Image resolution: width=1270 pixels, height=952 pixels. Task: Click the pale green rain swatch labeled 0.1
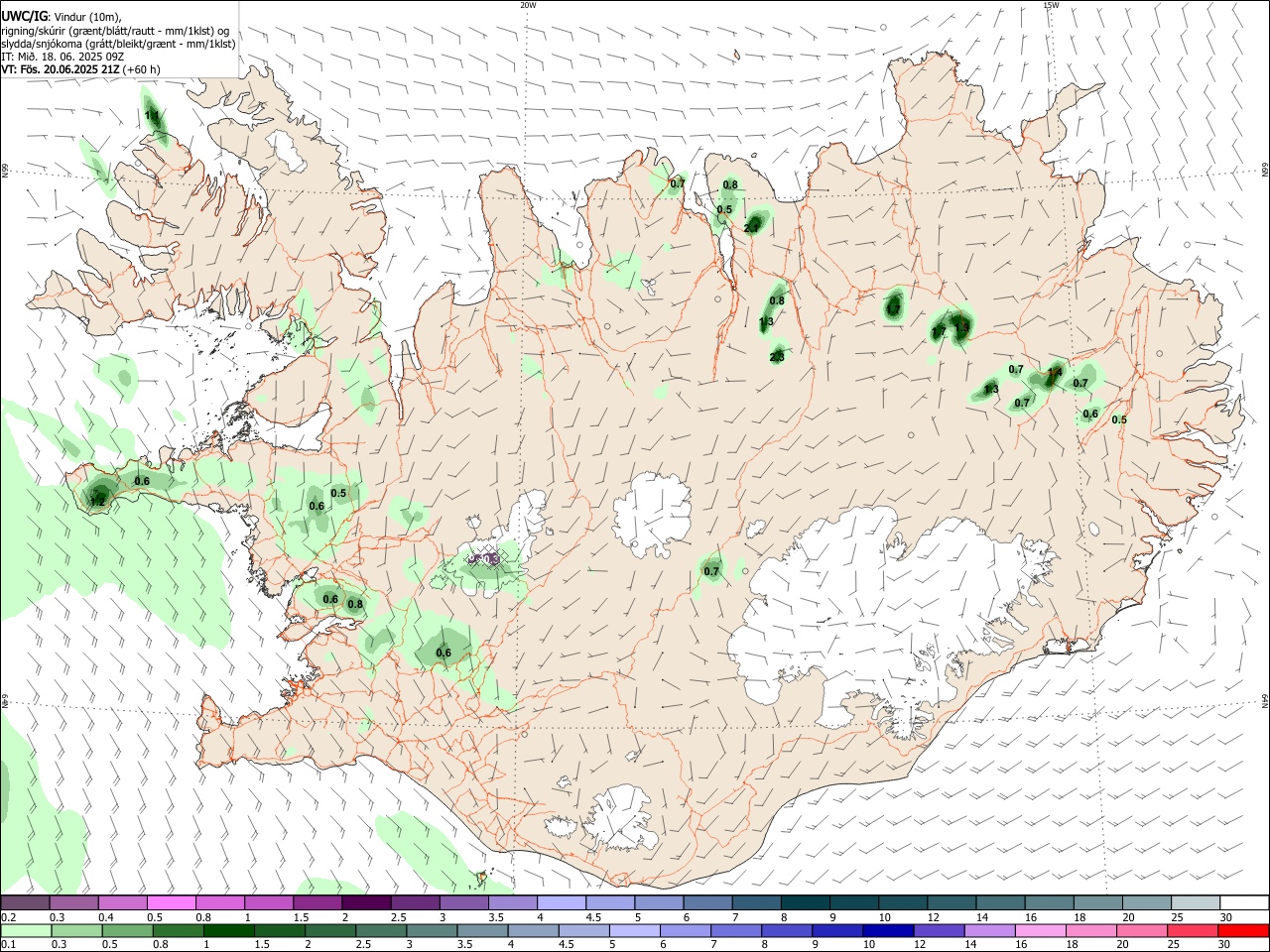point(25,930)
